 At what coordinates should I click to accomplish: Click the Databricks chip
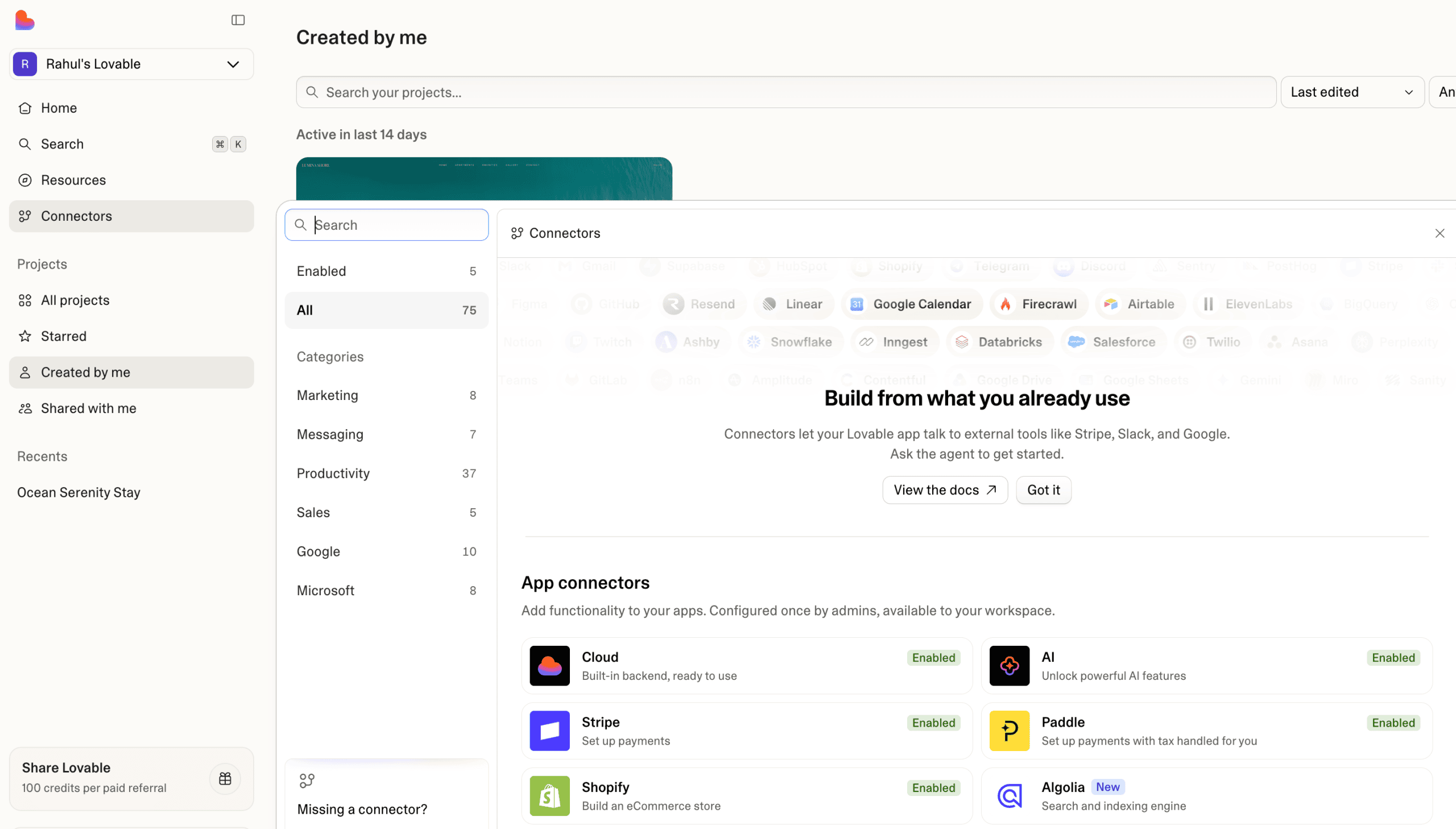pyautogui.click(x=1000, y=342)
